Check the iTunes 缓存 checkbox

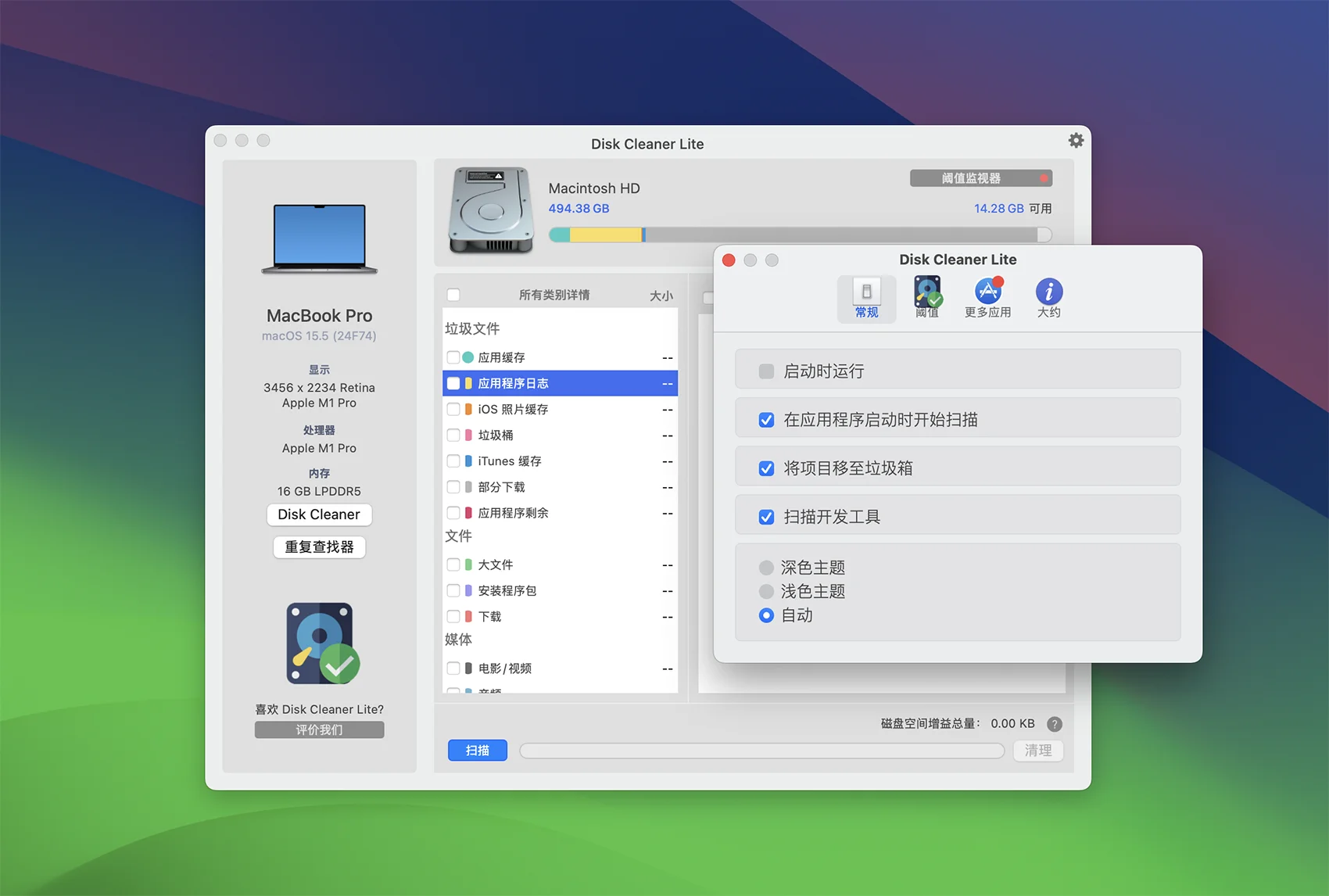pyautogui.click(x=453, y=461)
